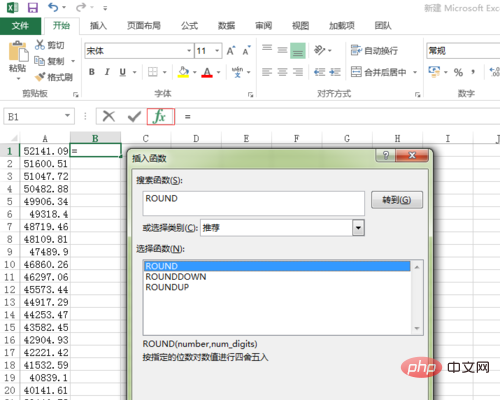Image resolution: width=500 pixels, height=400 pixels.
Task: Click Merge and Center (合并后居中) button
Action: point(379,72)
